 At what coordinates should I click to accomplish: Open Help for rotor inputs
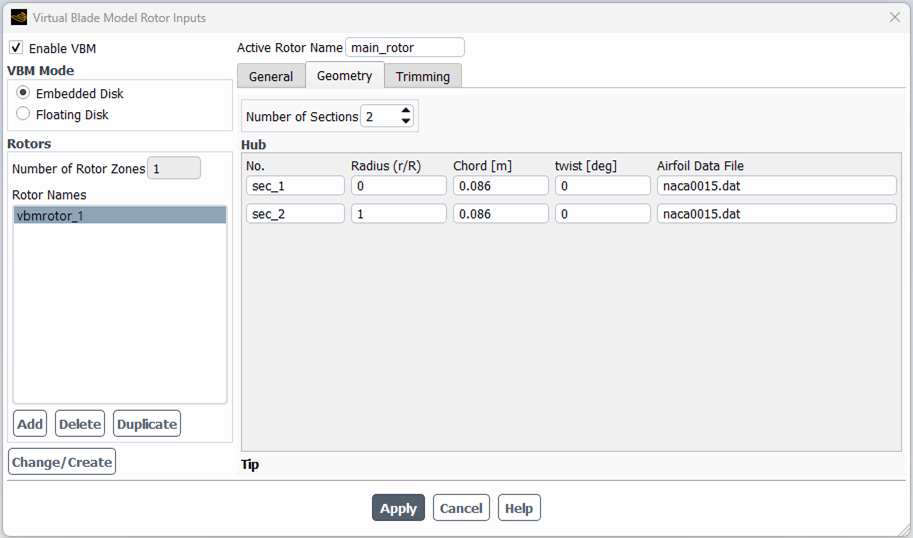click(518, 508)
